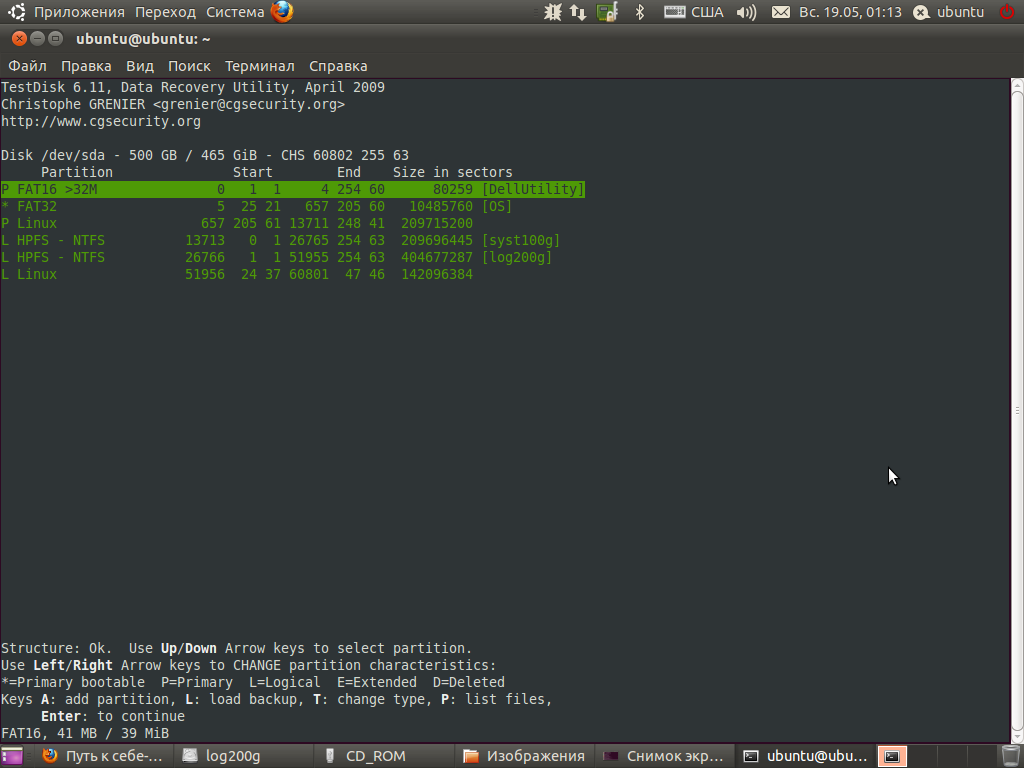Click the 'Enter: to continue' hint

[x=113, y=716]
